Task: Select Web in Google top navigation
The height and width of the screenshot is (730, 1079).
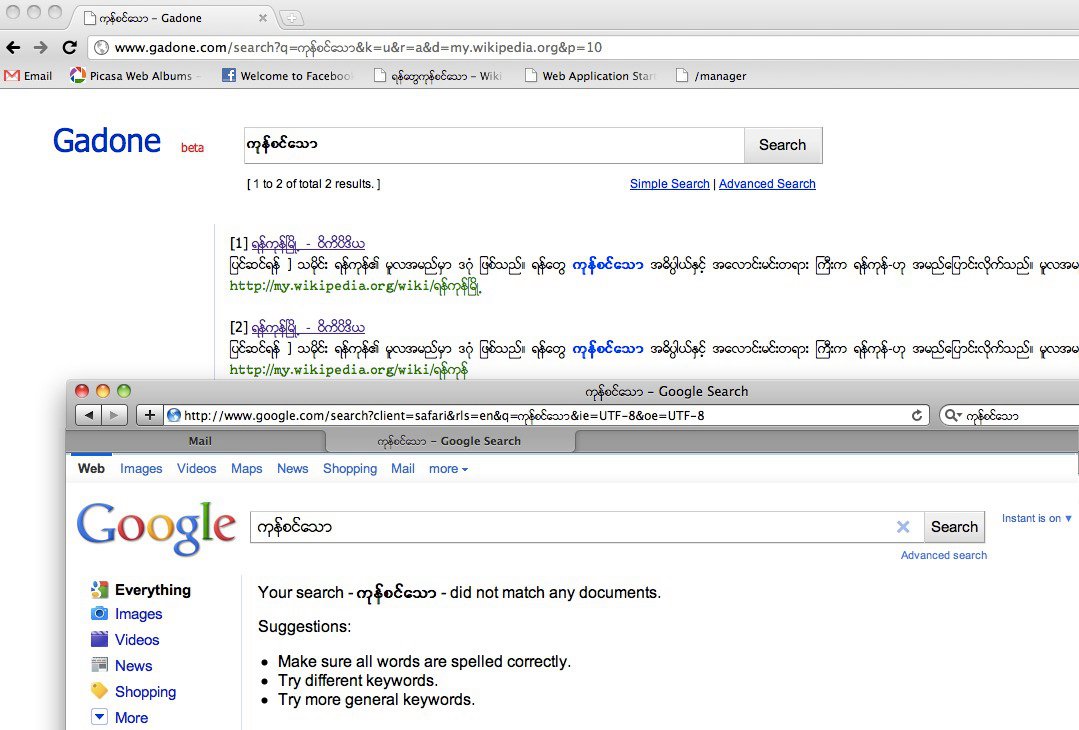Action: 92,469
